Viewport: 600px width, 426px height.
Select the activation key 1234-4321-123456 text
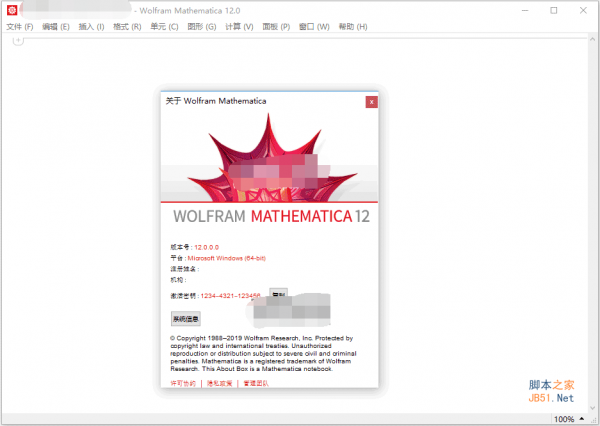tap(230, 295)
